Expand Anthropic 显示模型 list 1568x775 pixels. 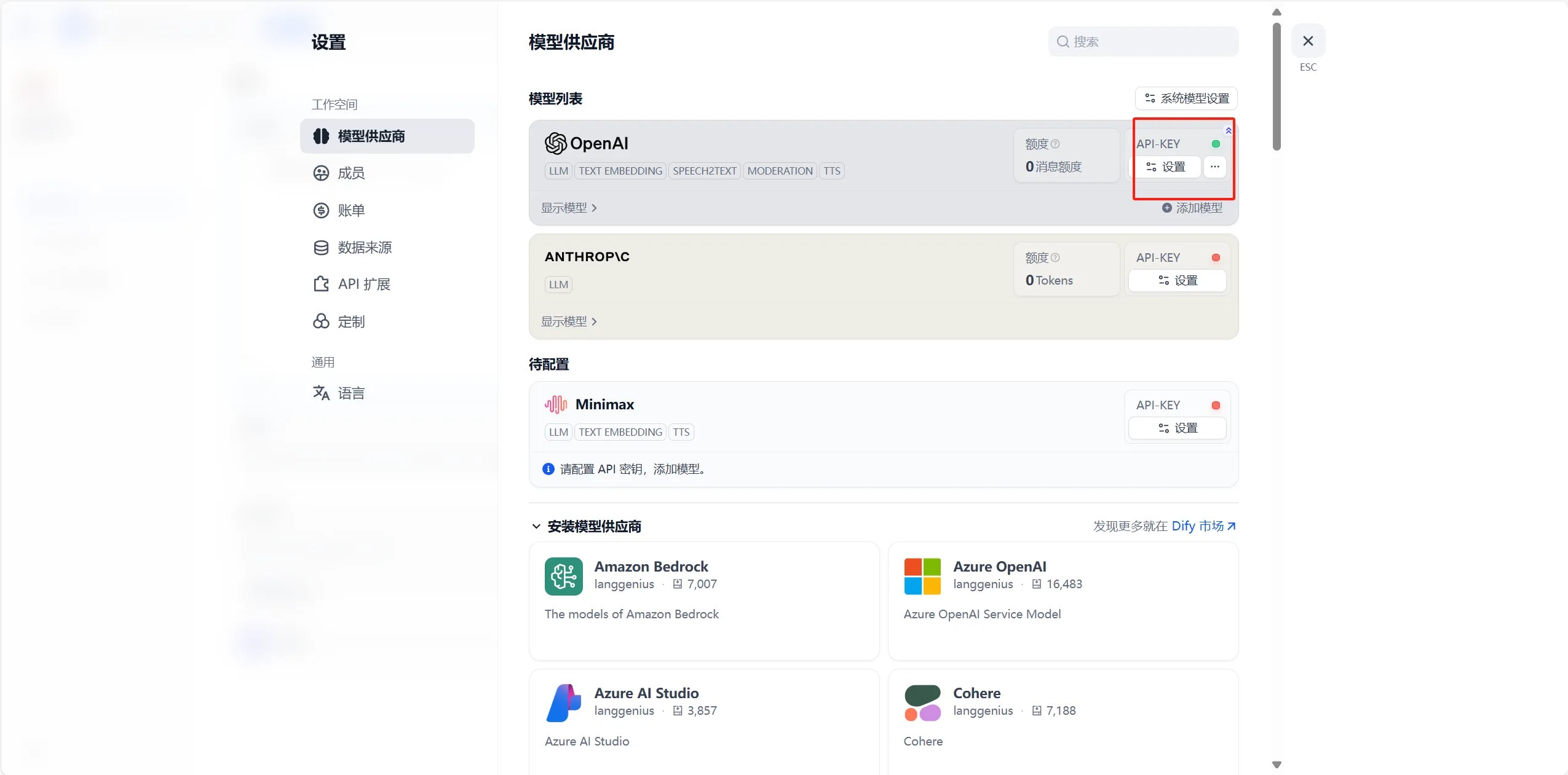click(569, 321)
